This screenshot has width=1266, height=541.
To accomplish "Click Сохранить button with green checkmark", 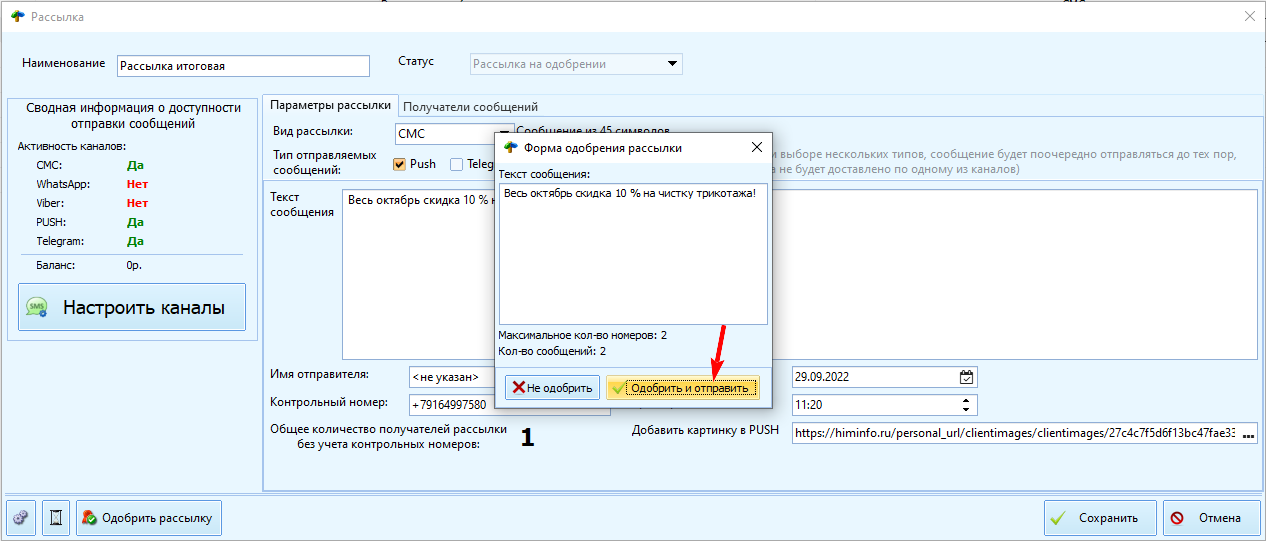I will pyautogui.click(x=1099, y=518).
